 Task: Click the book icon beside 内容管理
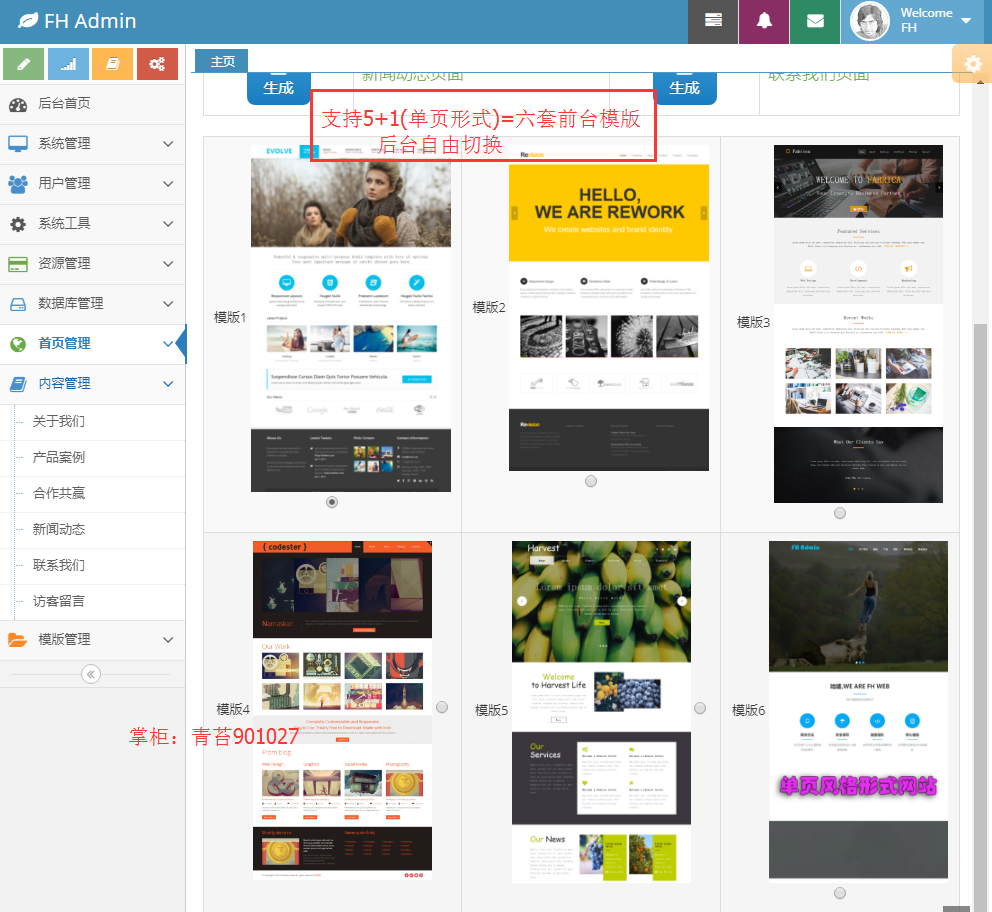(18, 384)
